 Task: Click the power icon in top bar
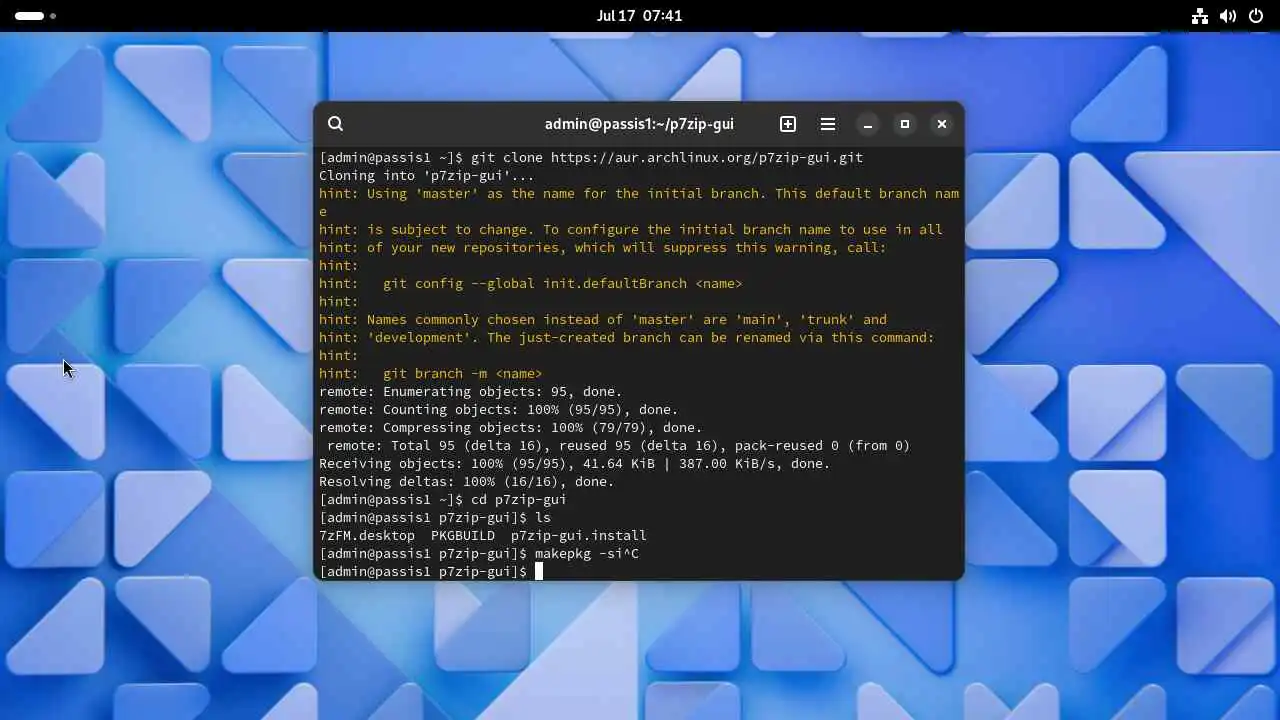tap(1256, 16)
